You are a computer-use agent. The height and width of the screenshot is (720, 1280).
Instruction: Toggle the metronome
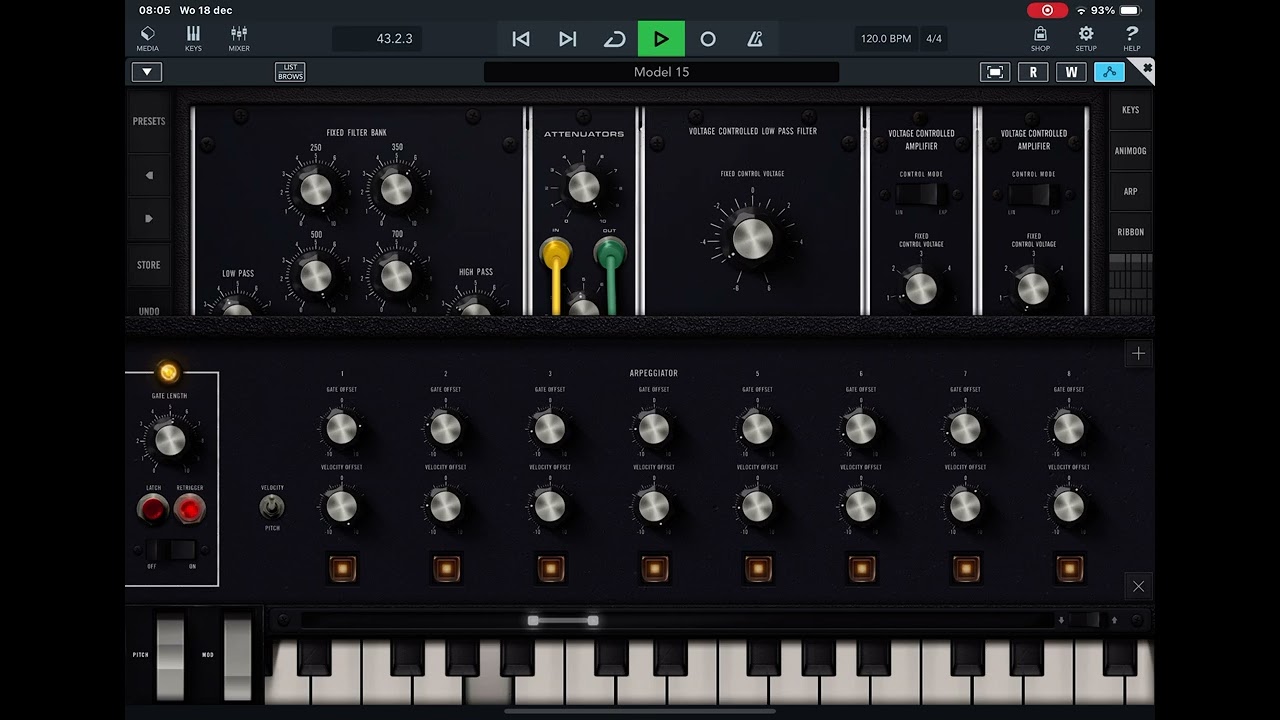[x=755, y=39]
